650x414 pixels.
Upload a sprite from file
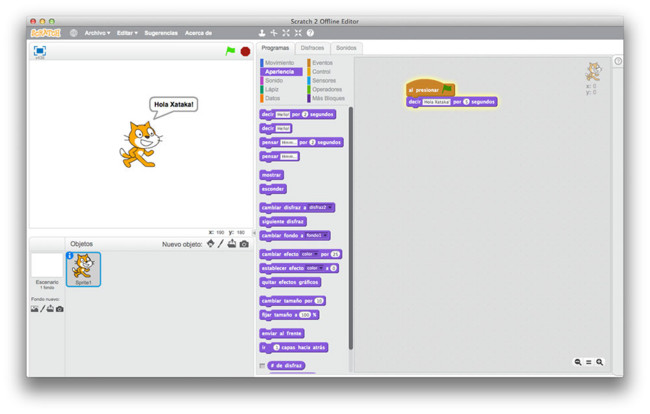click(x=232, y=244)
